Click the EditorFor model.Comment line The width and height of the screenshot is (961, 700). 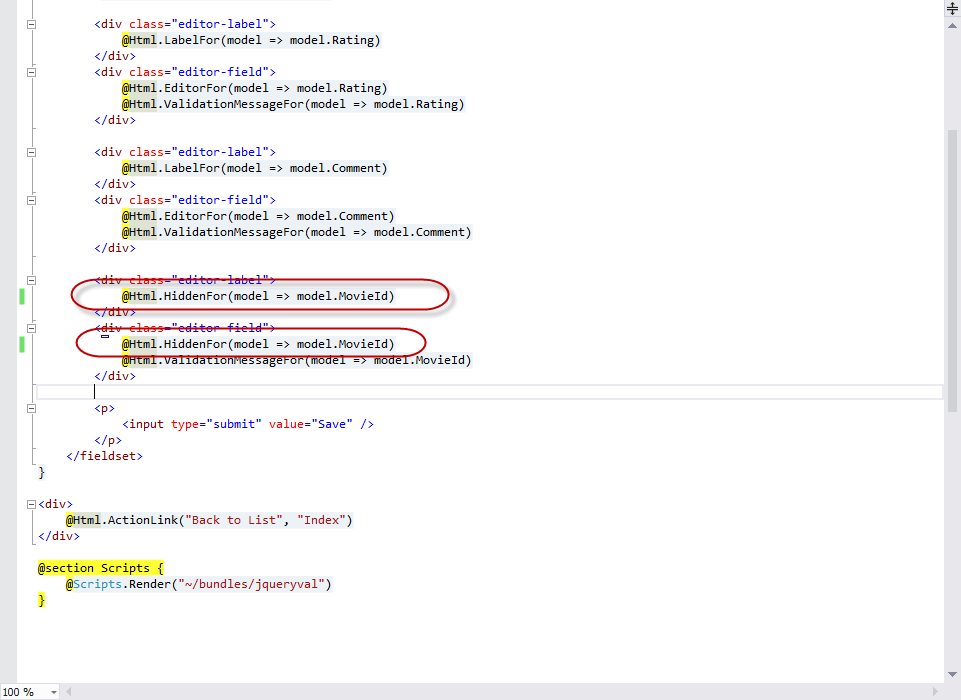point(258,216)
